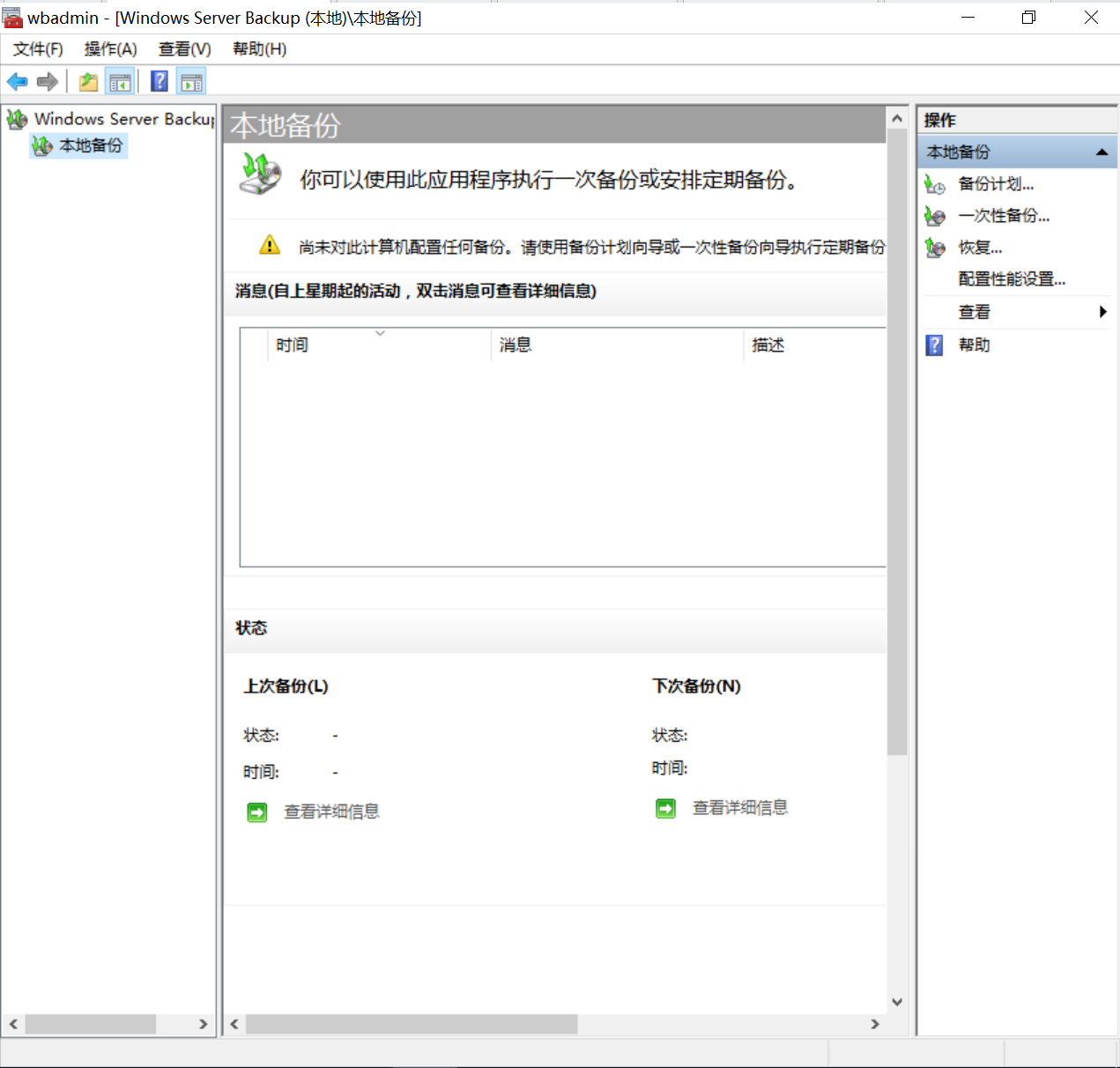Screen dimensions: 1120x1068
Task: Click the center pane scroll up arrow
Action: (897, 118)
